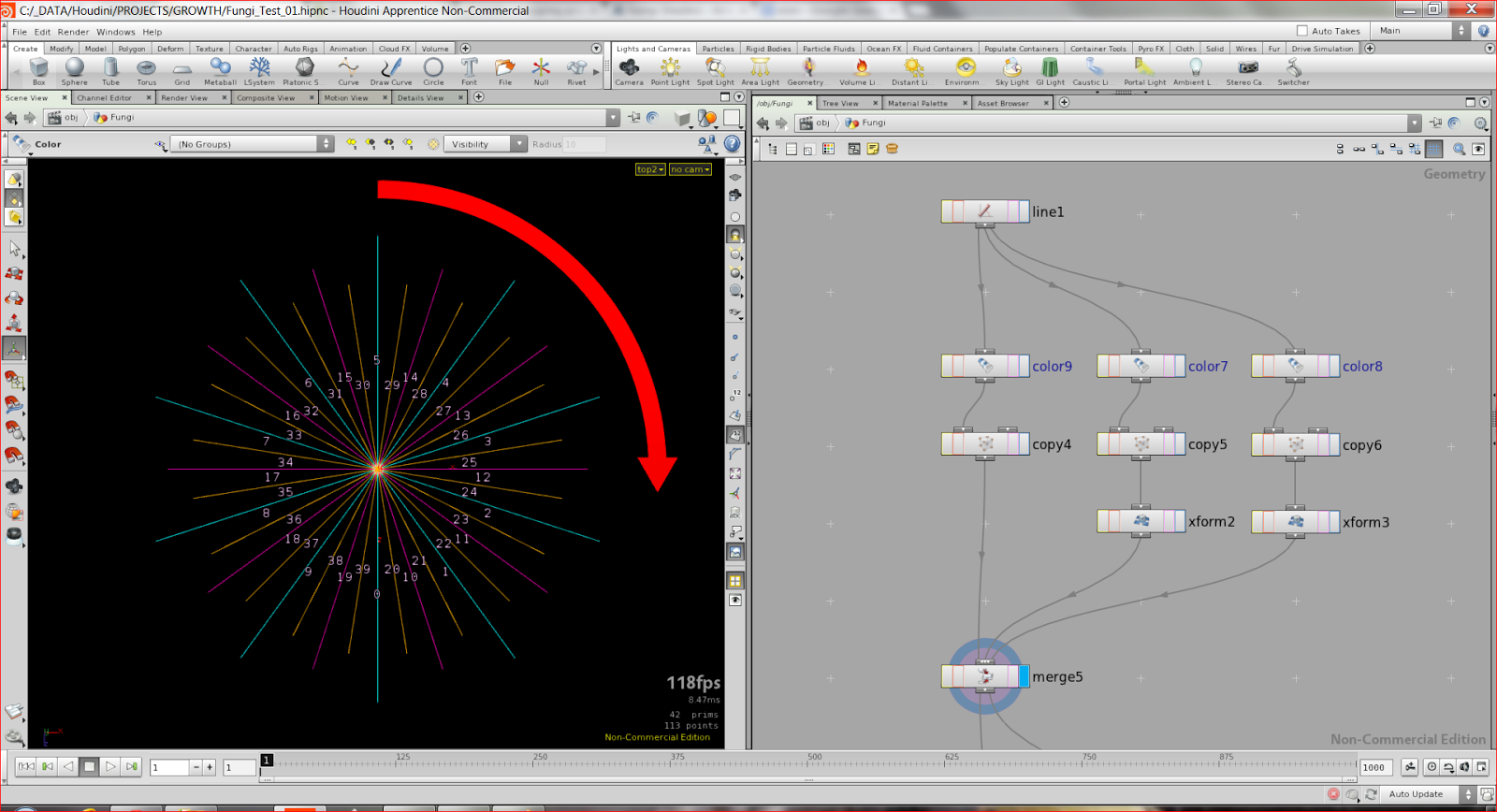Open the top2 viewport menu
The image size is (1497, 812).
click(650, 169)
